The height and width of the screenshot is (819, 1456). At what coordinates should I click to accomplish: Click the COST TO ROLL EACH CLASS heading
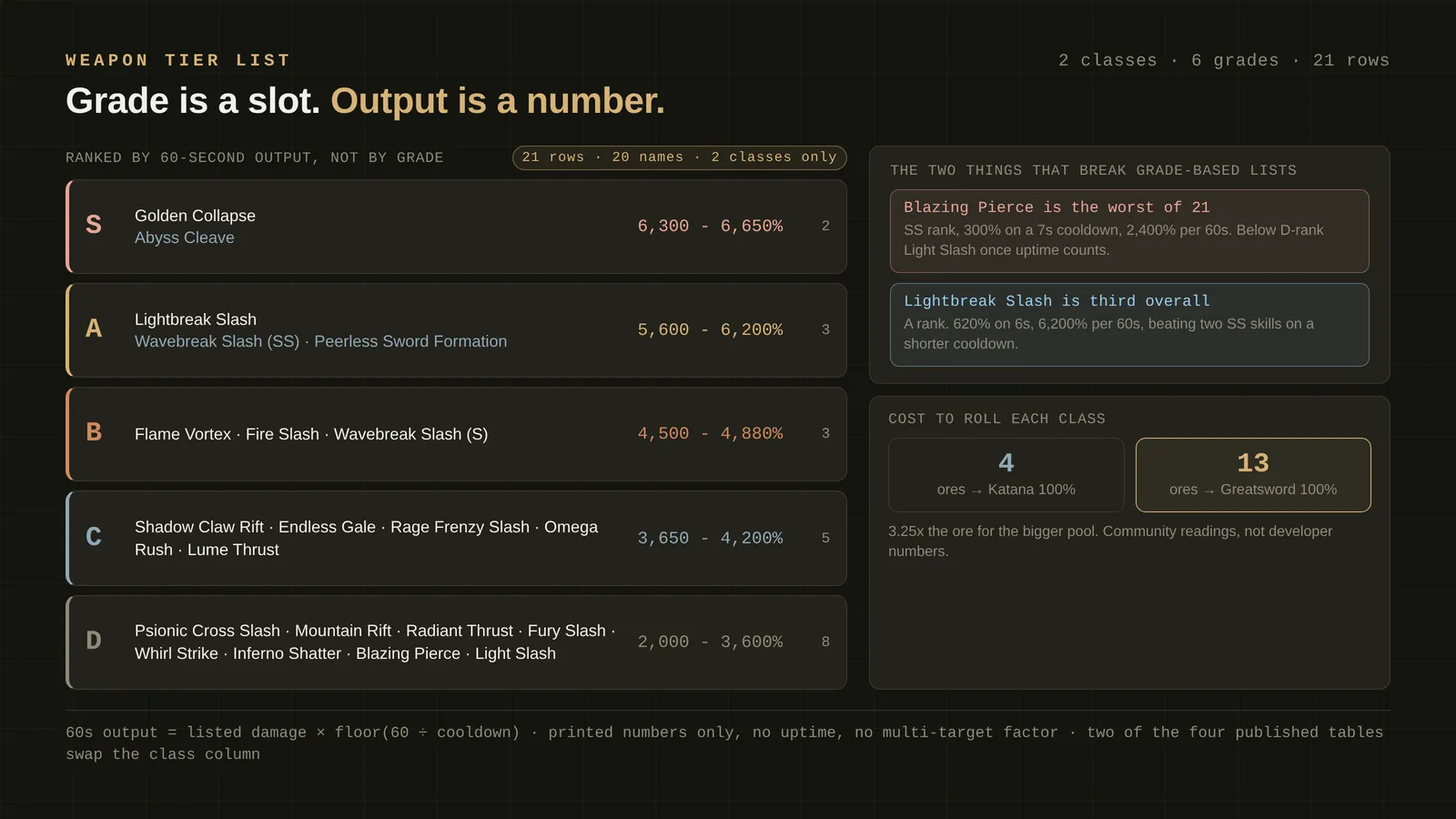coord(996,419)
